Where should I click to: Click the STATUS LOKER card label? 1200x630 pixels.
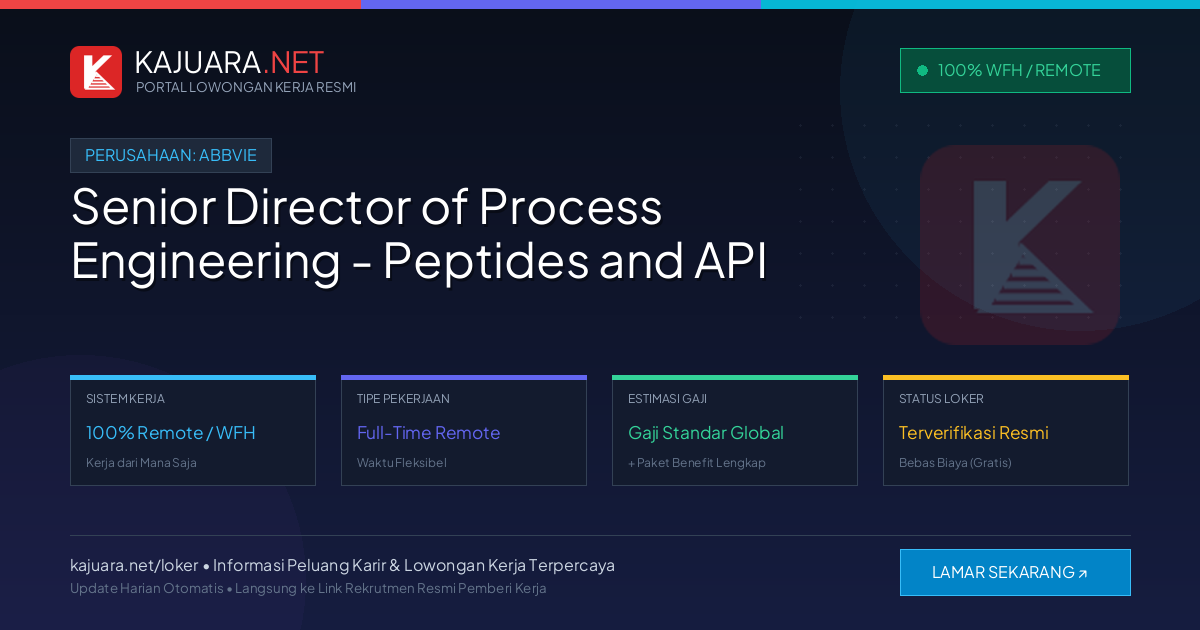click(x=941, y=398)
